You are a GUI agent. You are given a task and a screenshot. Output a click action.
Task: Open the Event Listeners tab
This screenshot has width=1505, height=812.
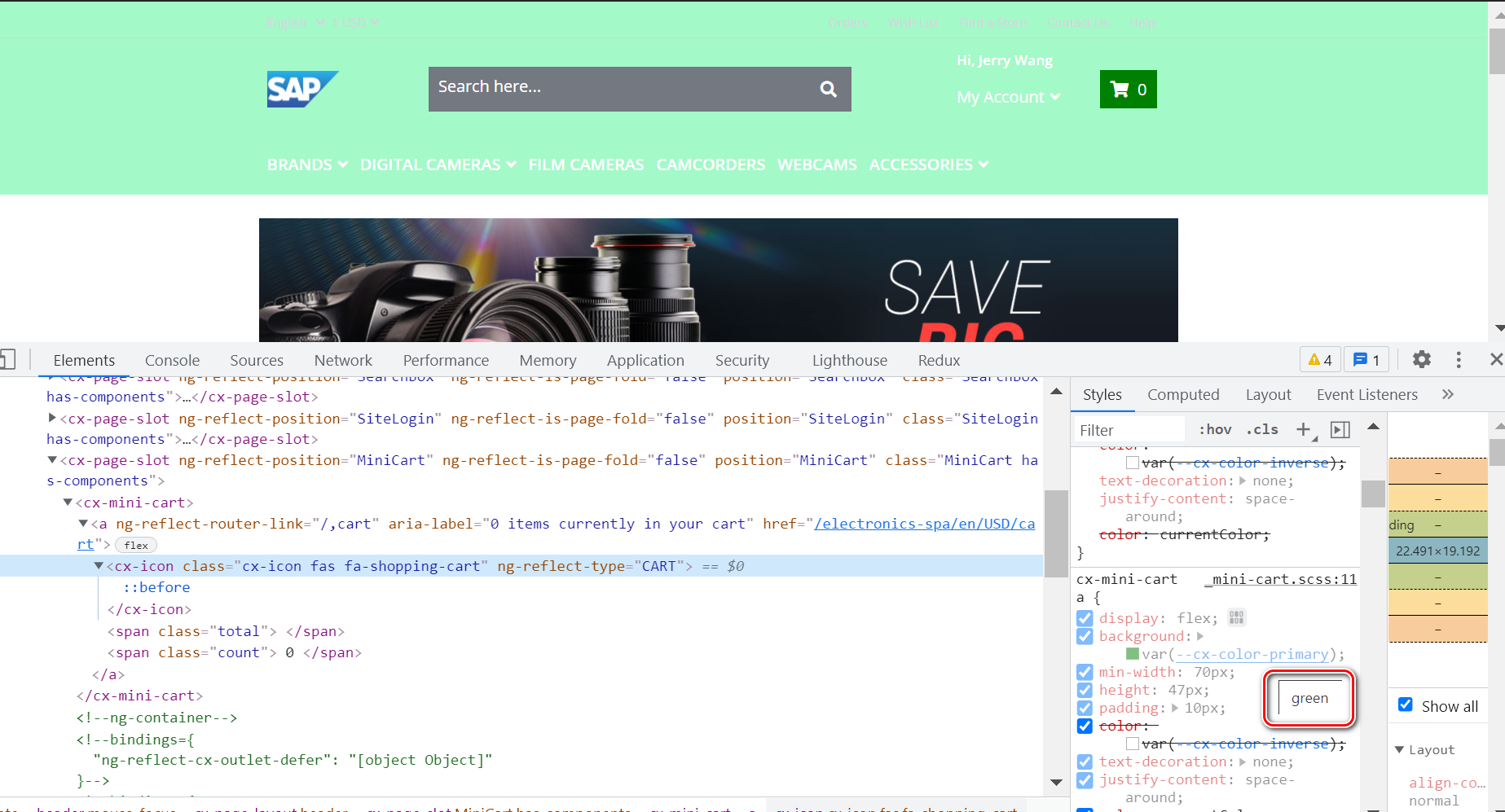(x=1366, y=394)
